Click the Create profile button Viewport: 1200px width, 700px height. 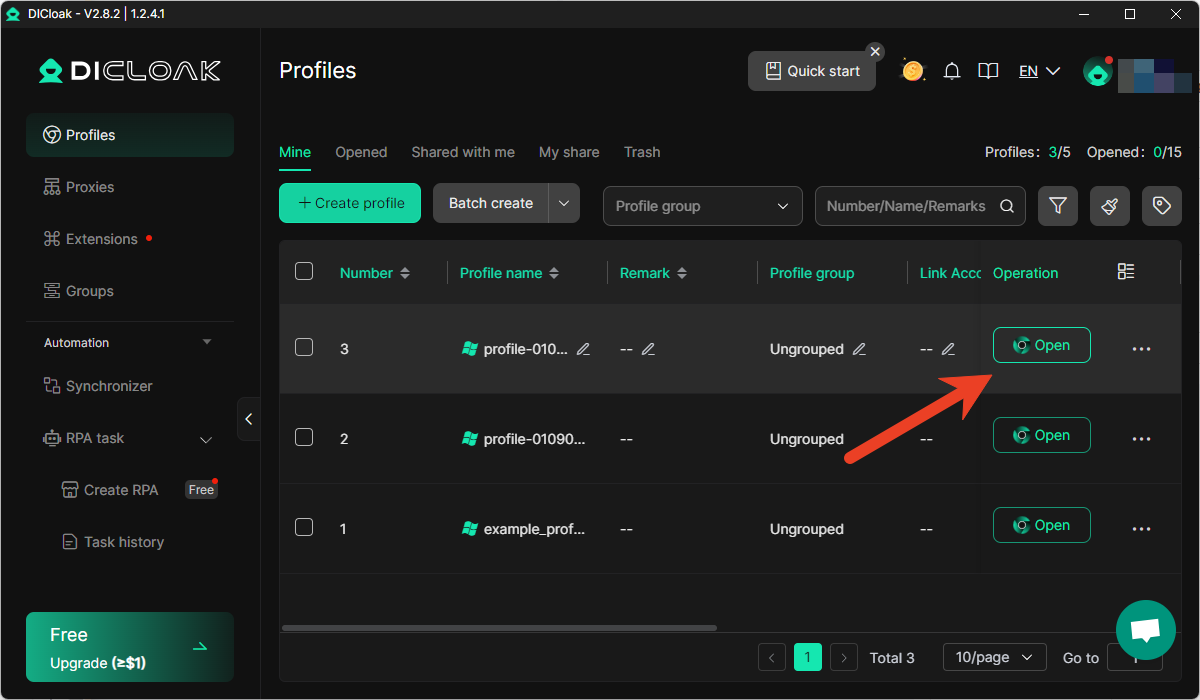tap(350, 203)
